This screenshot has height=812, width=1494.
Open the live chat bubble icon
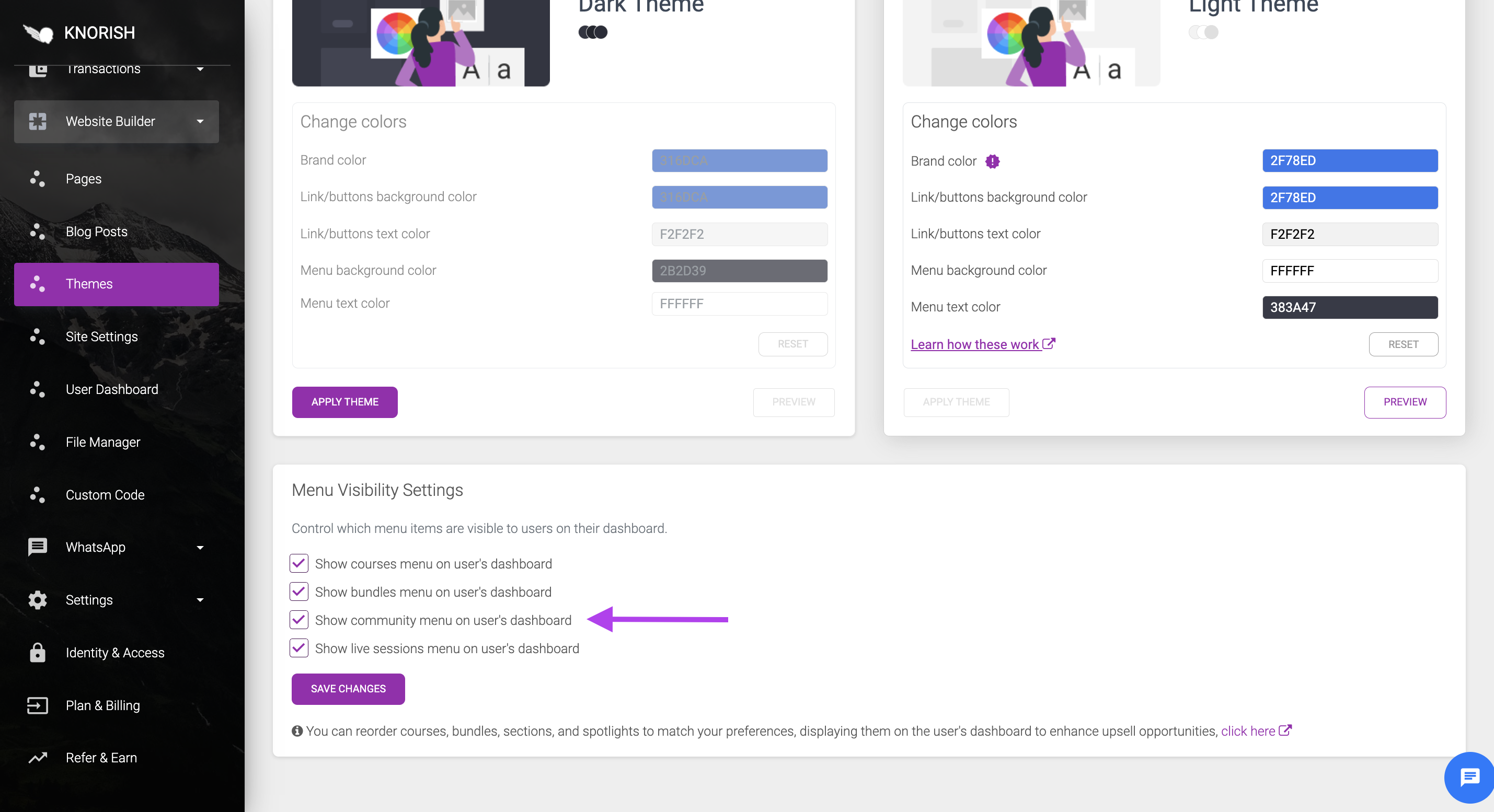(1469, 777)
